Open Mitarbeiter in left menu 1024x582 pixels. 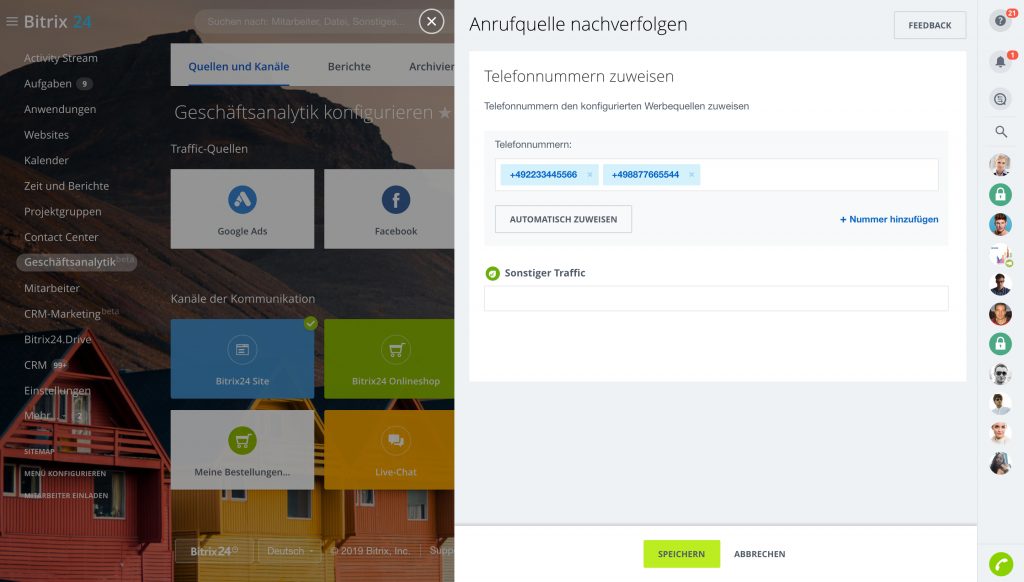click(52, 289)
